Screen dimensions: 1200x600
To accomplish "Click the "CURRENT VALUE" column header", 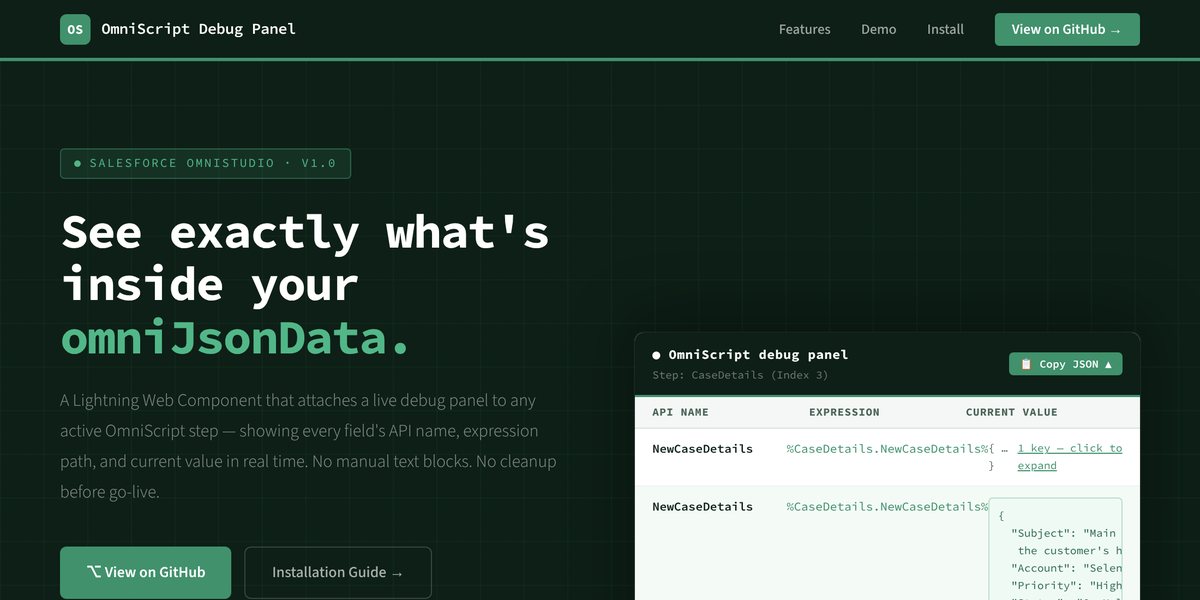I will point(1011,412).
